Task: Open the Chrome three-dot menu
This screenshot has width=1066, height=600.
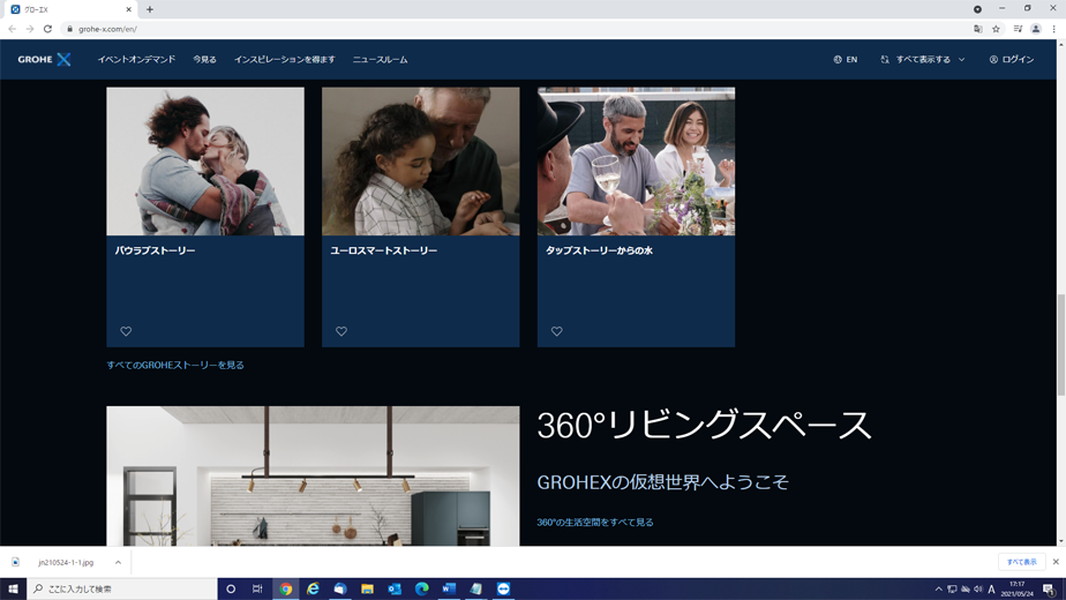Action: tap(1054, 29)
